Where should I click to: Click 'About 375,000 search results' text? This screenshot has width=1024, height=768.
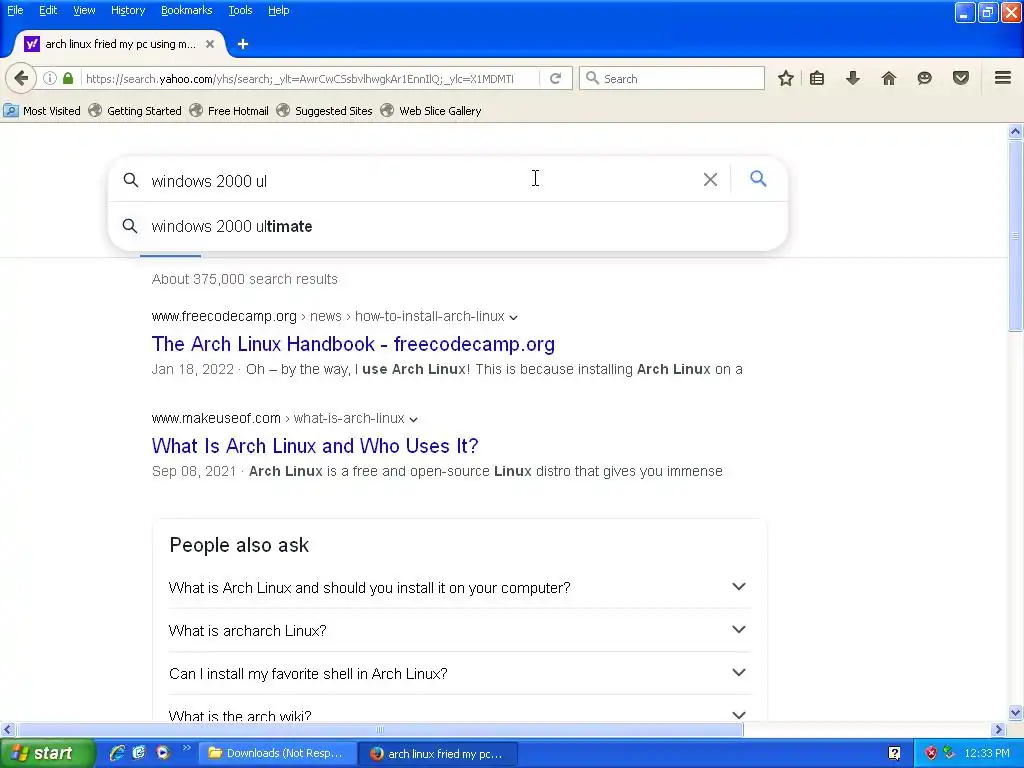(244, 280)
